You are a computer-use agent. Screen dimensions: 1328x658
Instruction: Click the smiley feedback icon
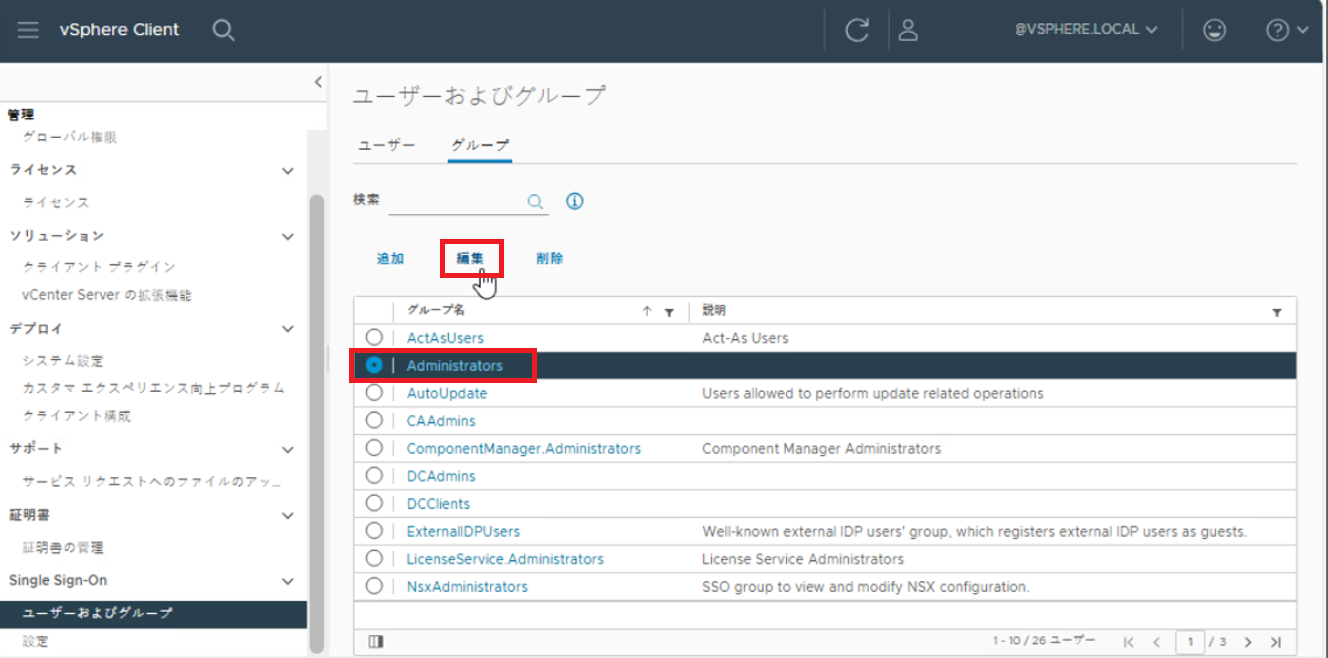pos(1215,30)
